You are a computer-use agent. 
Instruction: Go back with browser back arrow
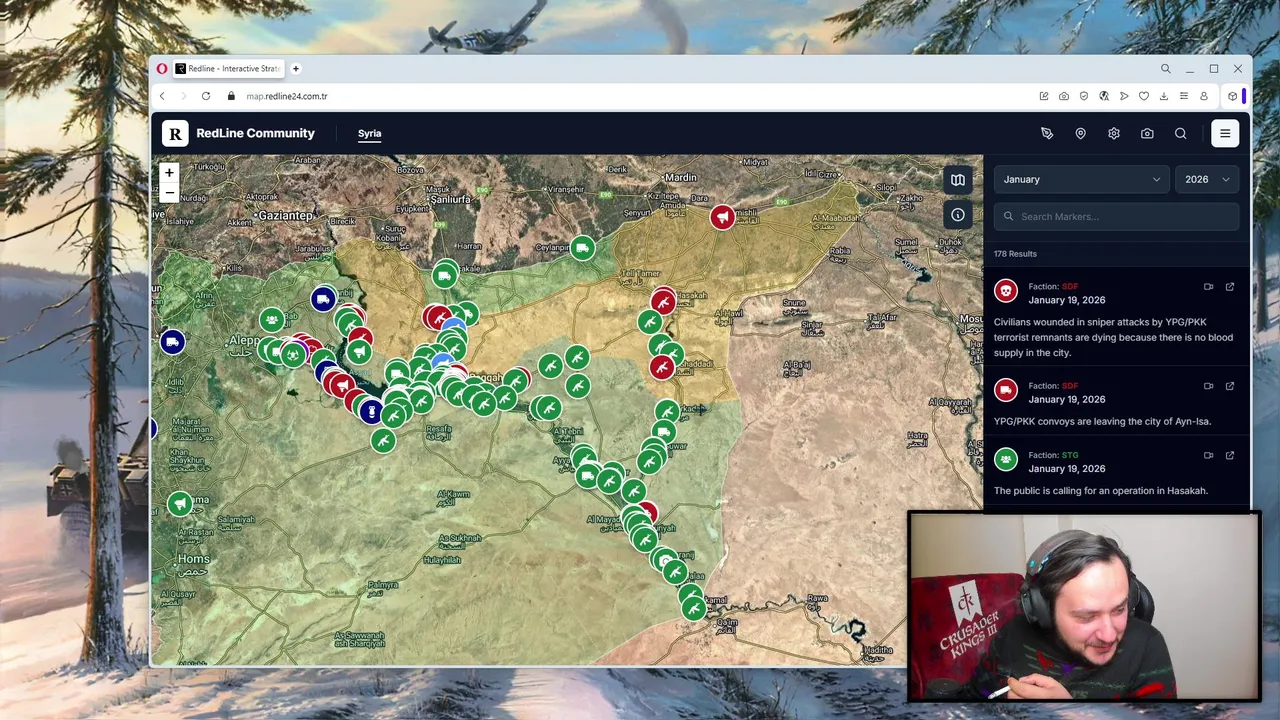pyautogui.click(x=162, y=96)
